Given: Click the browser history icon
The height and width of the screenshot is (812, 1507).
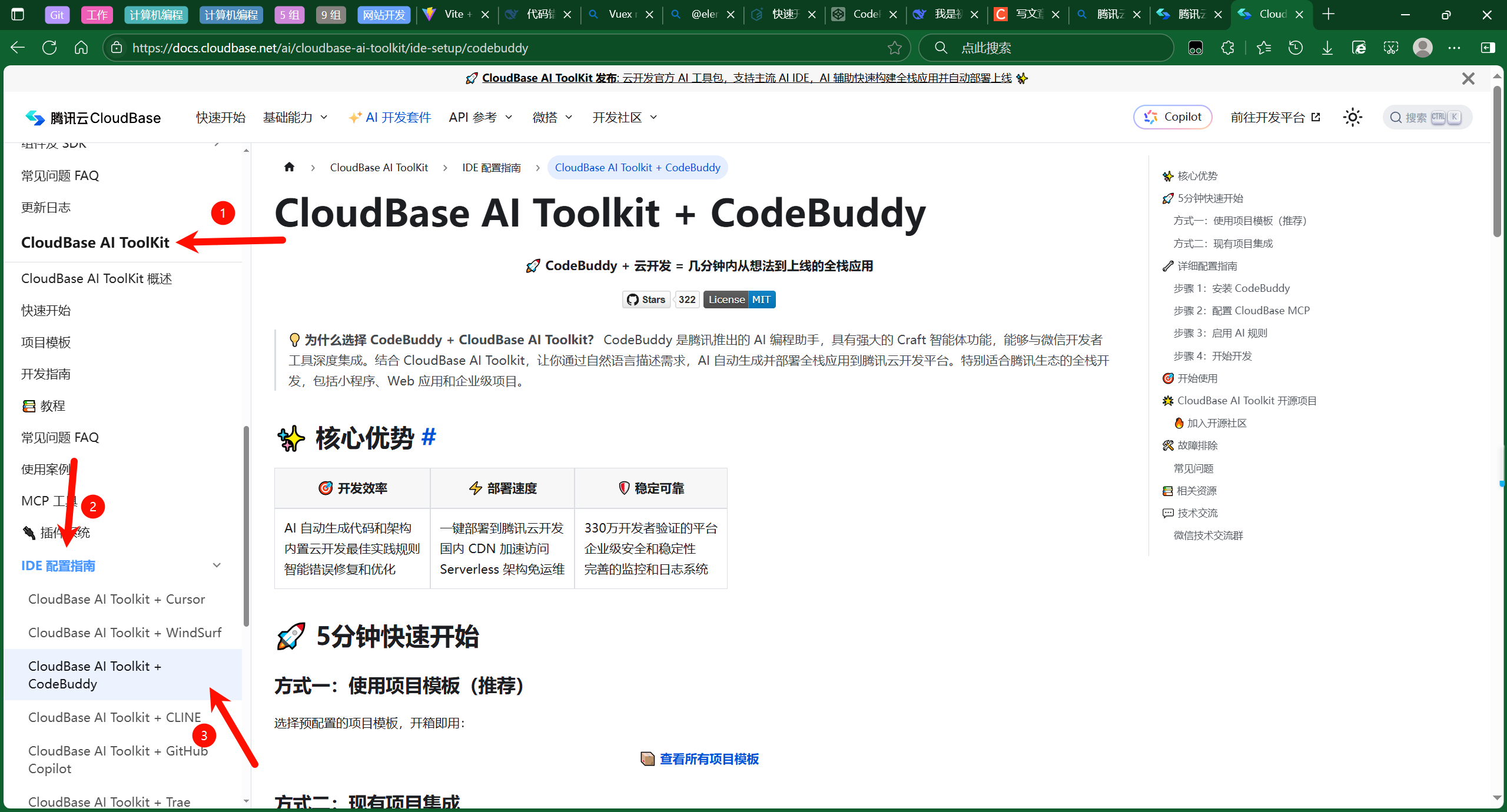Looking at the screenshot, I should click(x=1295, y=48).
